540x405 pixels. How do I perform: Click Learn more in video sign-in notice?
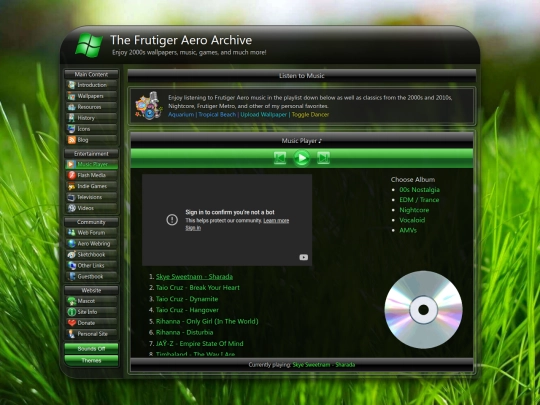(276, 221)
